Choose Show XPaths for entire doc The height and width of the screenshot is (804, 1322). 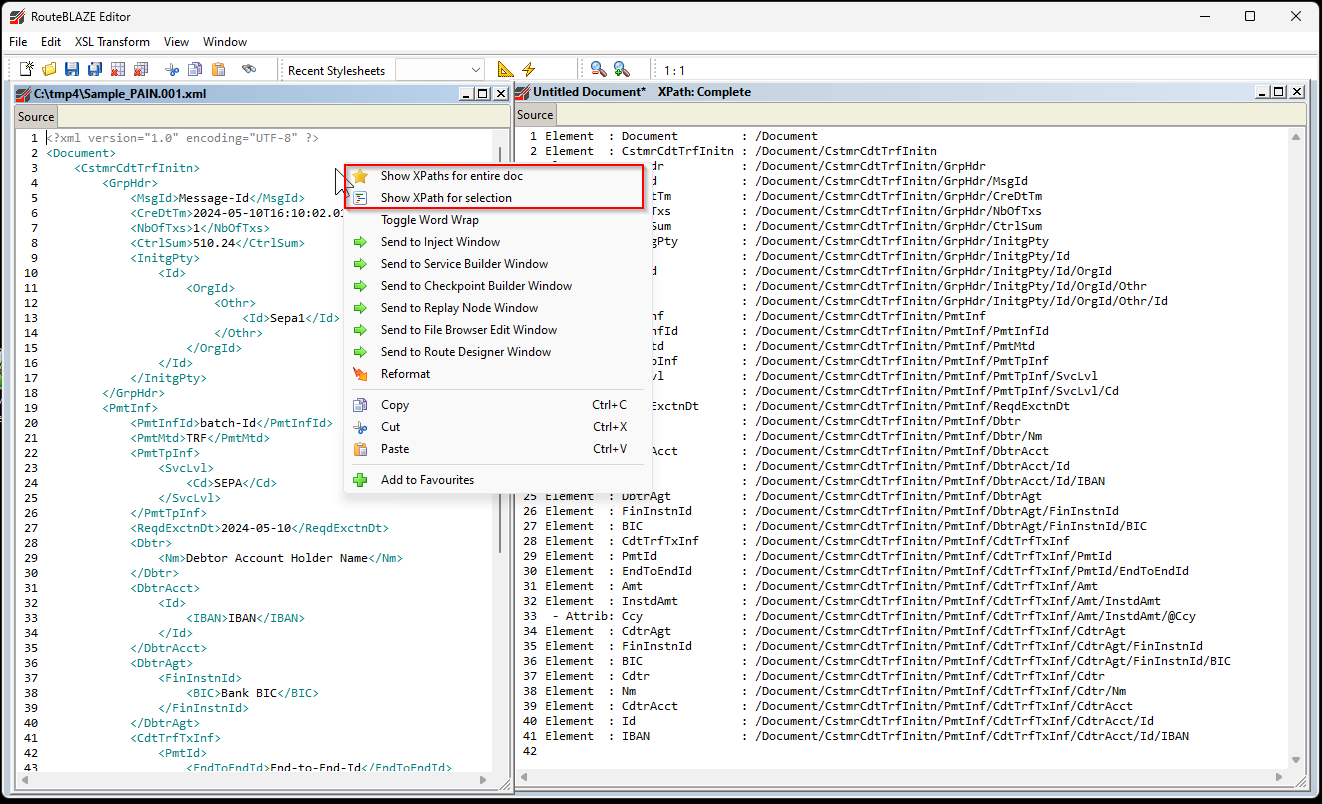tap(451, 176)
